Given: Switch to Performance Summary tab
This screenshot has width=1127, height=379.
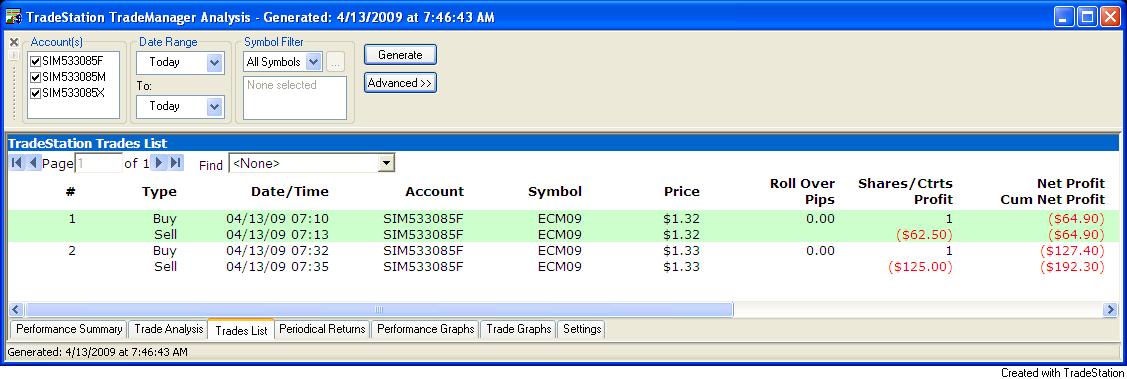Looking at the screenshot, I should pyautogui.click(x=69, y=329).
